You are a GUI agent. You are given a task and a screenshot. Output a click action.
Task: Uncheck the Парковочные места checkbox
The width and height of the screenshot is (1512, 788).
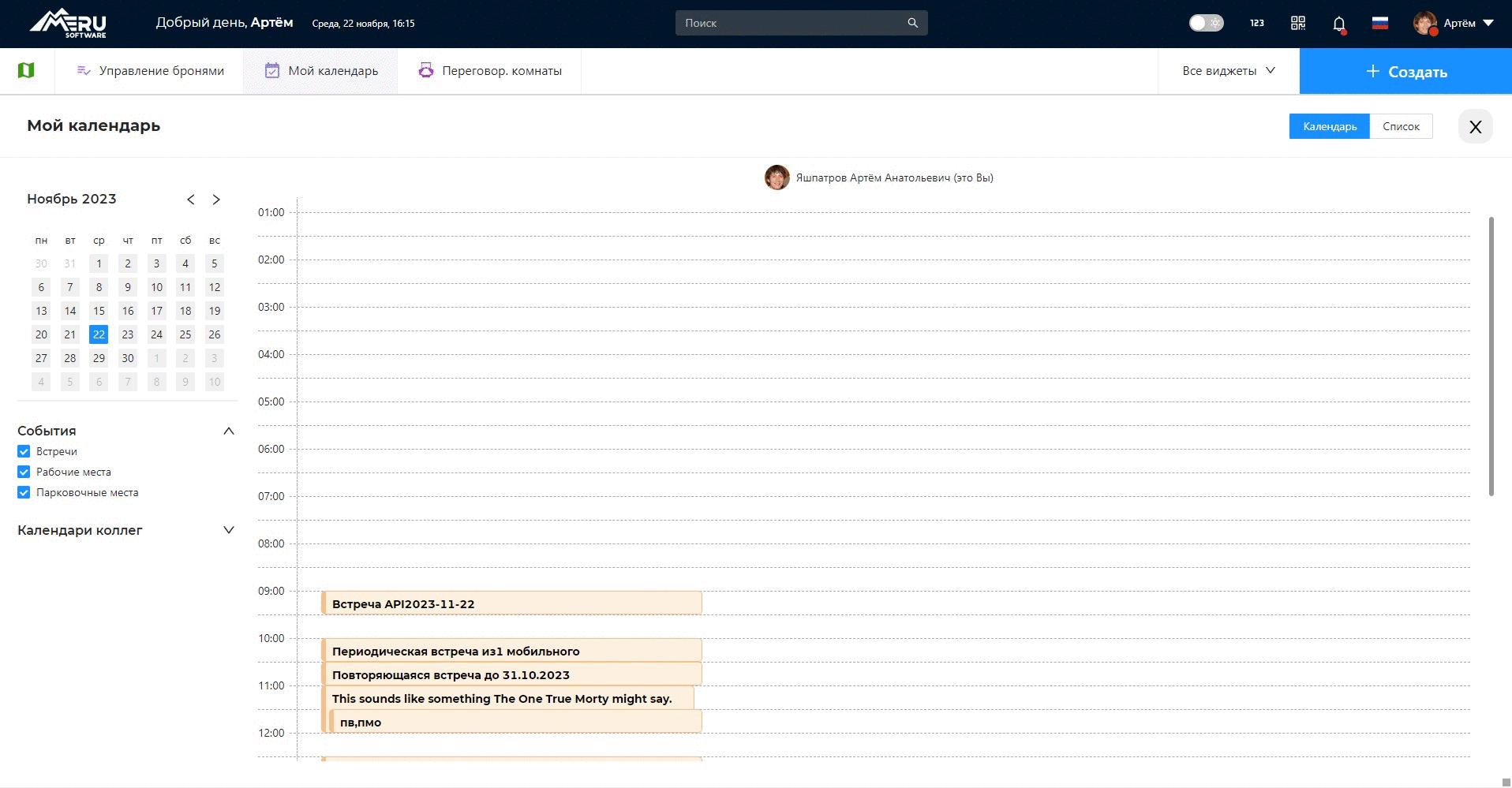(24, 493)
